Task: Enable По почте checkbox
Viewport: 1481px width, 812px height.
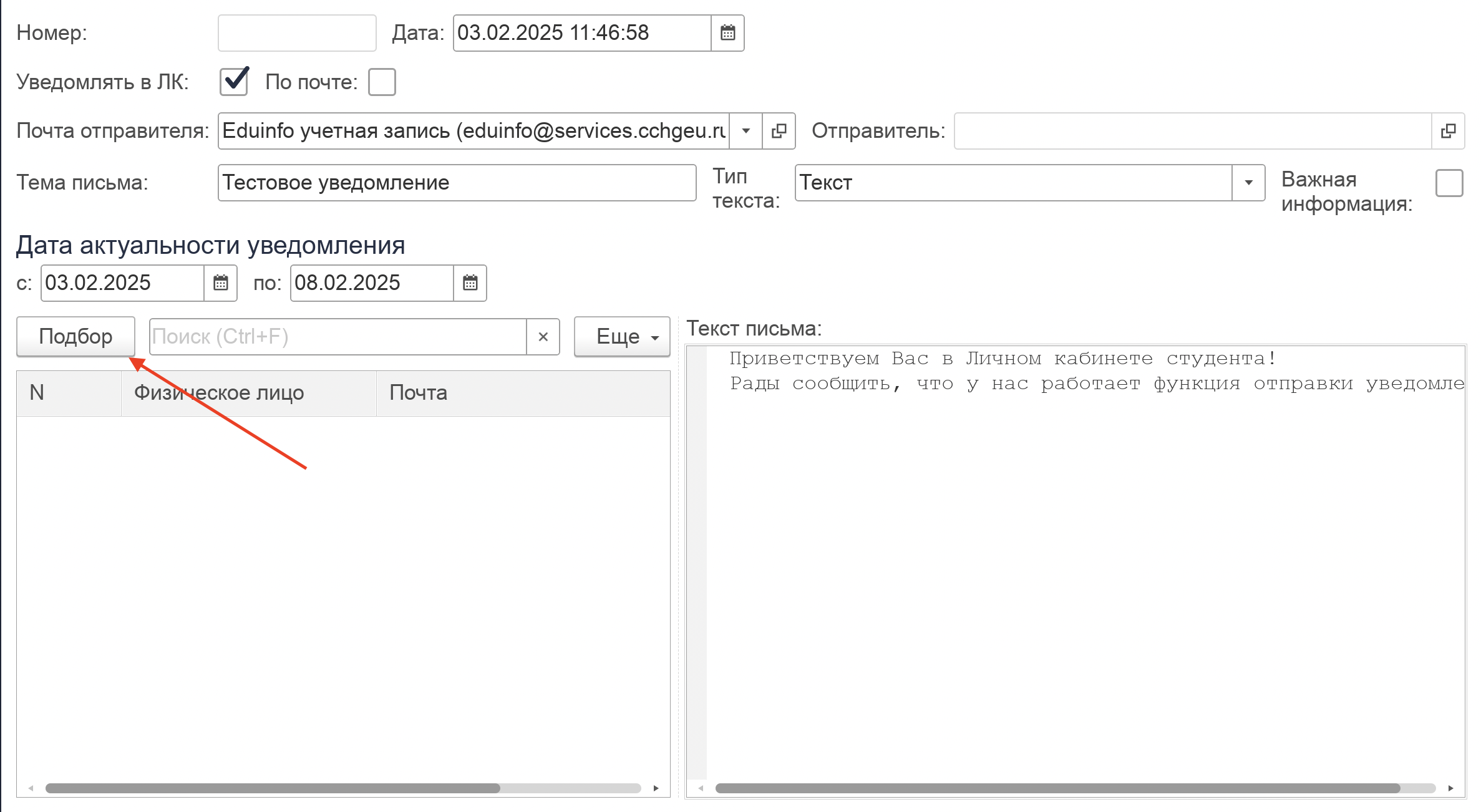Action: [382, 82]
